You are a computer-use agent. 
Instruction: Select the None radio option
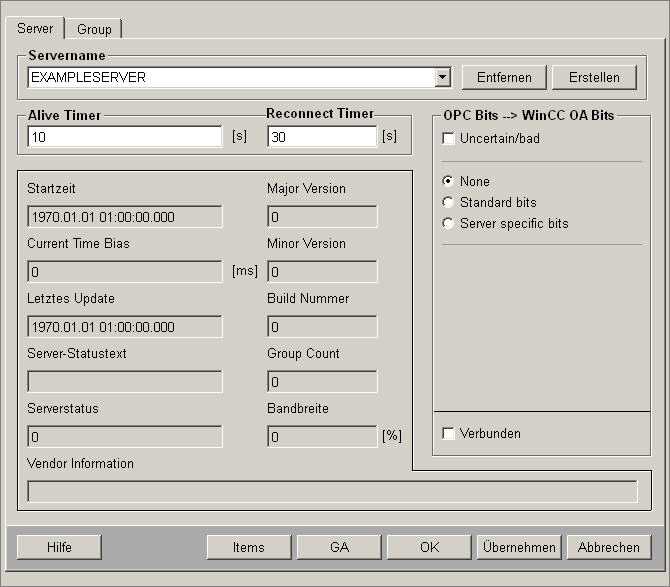click(449, 182)
